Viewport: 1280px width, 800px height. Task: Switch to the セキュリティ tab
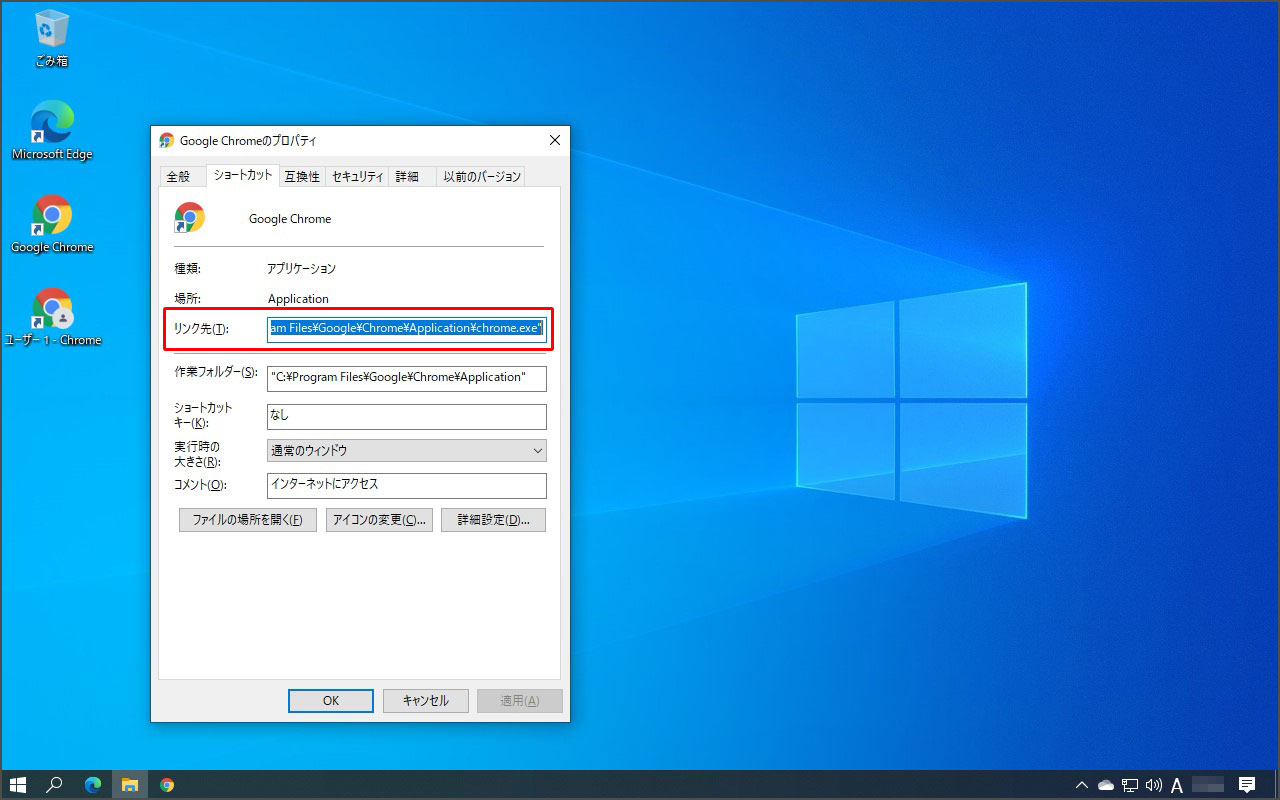point(358,176)
